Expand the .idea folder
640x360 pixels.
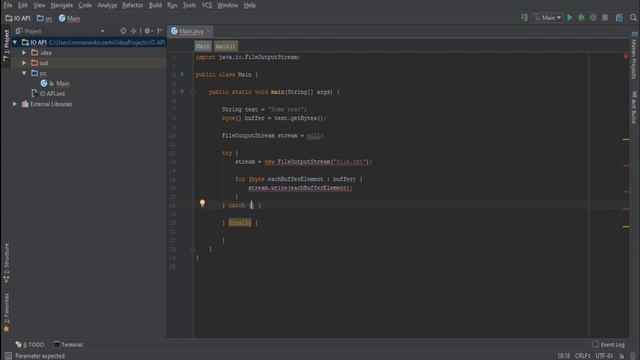[x=24, y=53]
